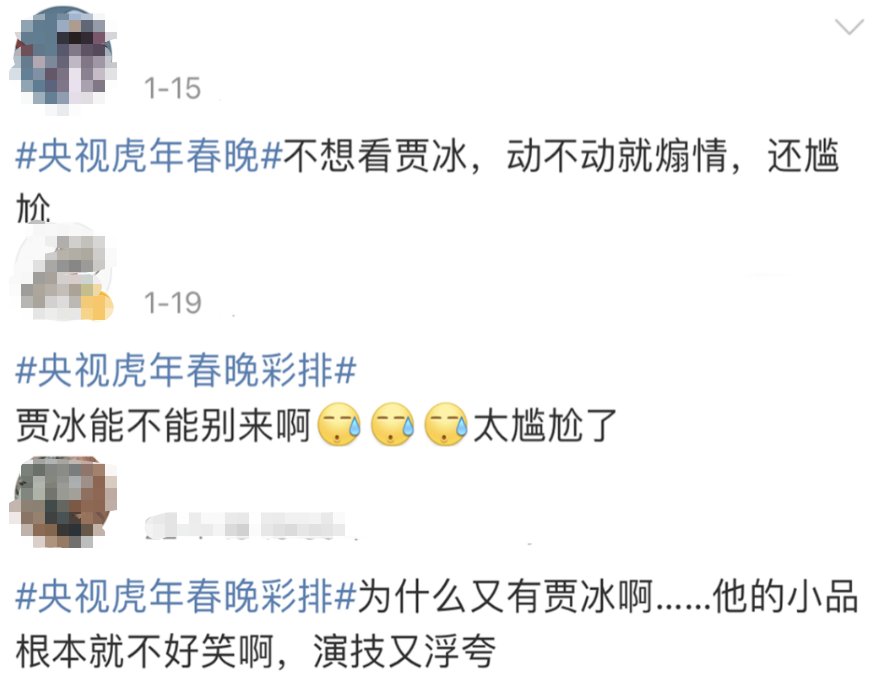Click the third sweat-drop emoji

[446, 425]
